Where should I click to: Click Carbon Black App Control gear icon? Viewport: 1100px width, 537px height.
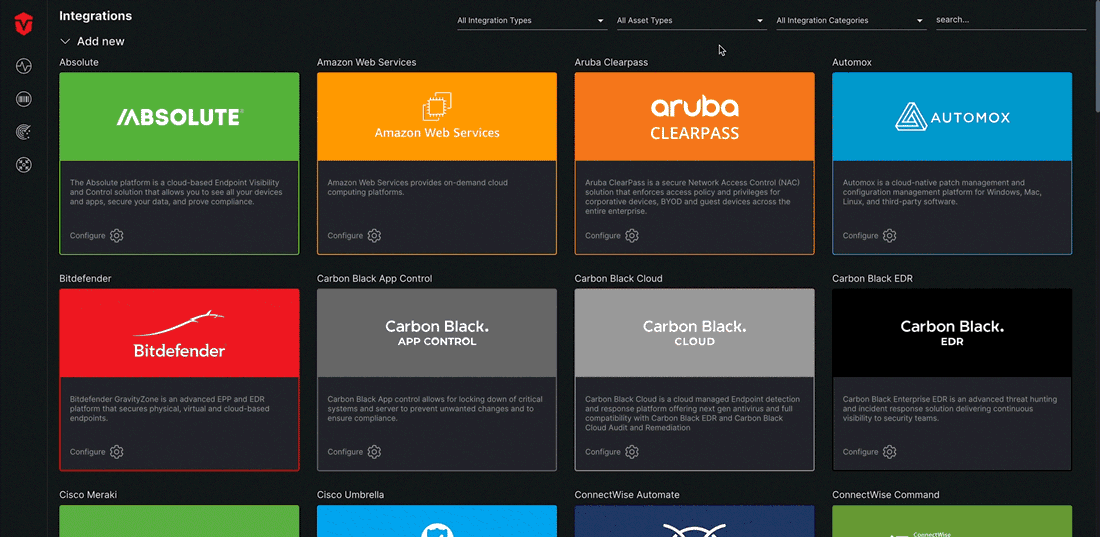click(x=374, y=452)
